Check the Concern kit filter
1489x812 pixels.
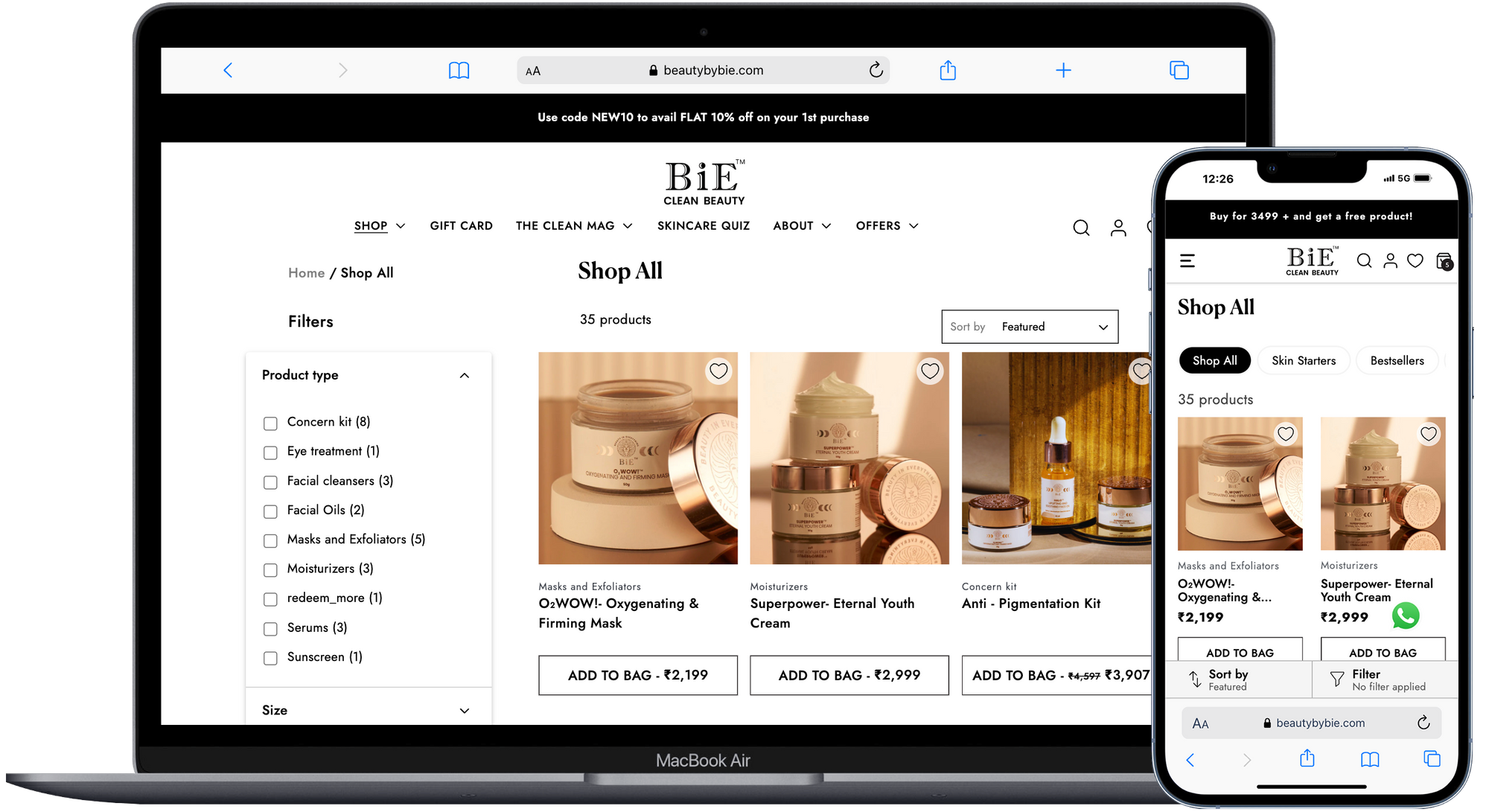(270, 423)
